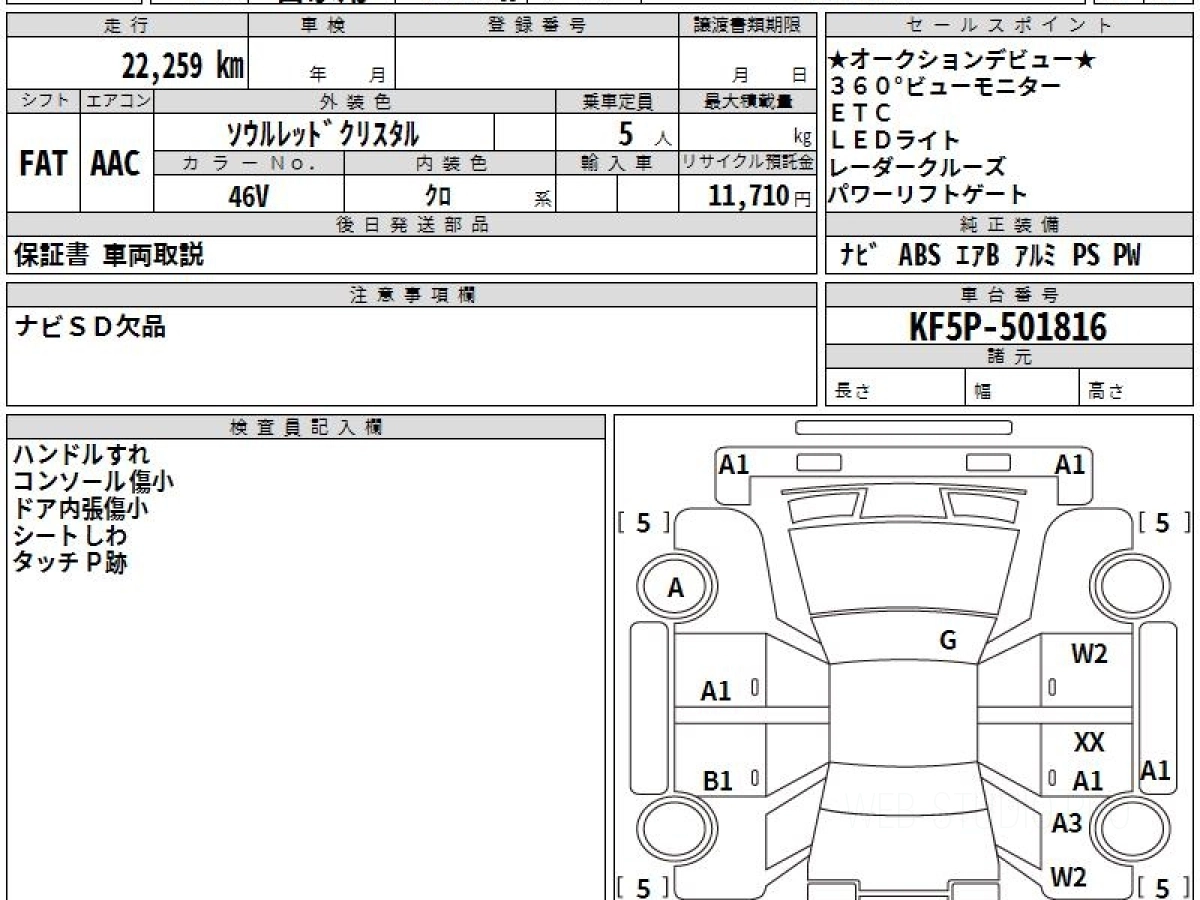Select the 登録番号 header
This screenshot has height=900, width=1200.
tap(537, 26)
